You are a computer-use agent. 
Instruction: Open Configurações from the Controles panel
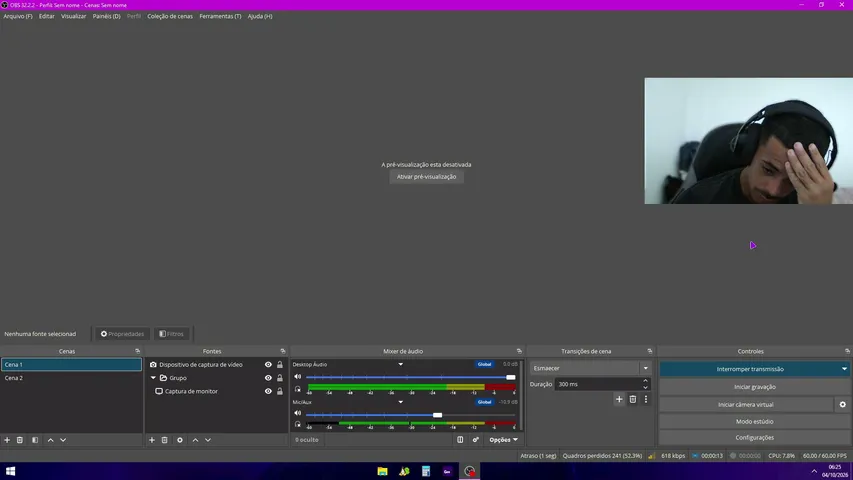coord(755,438)
